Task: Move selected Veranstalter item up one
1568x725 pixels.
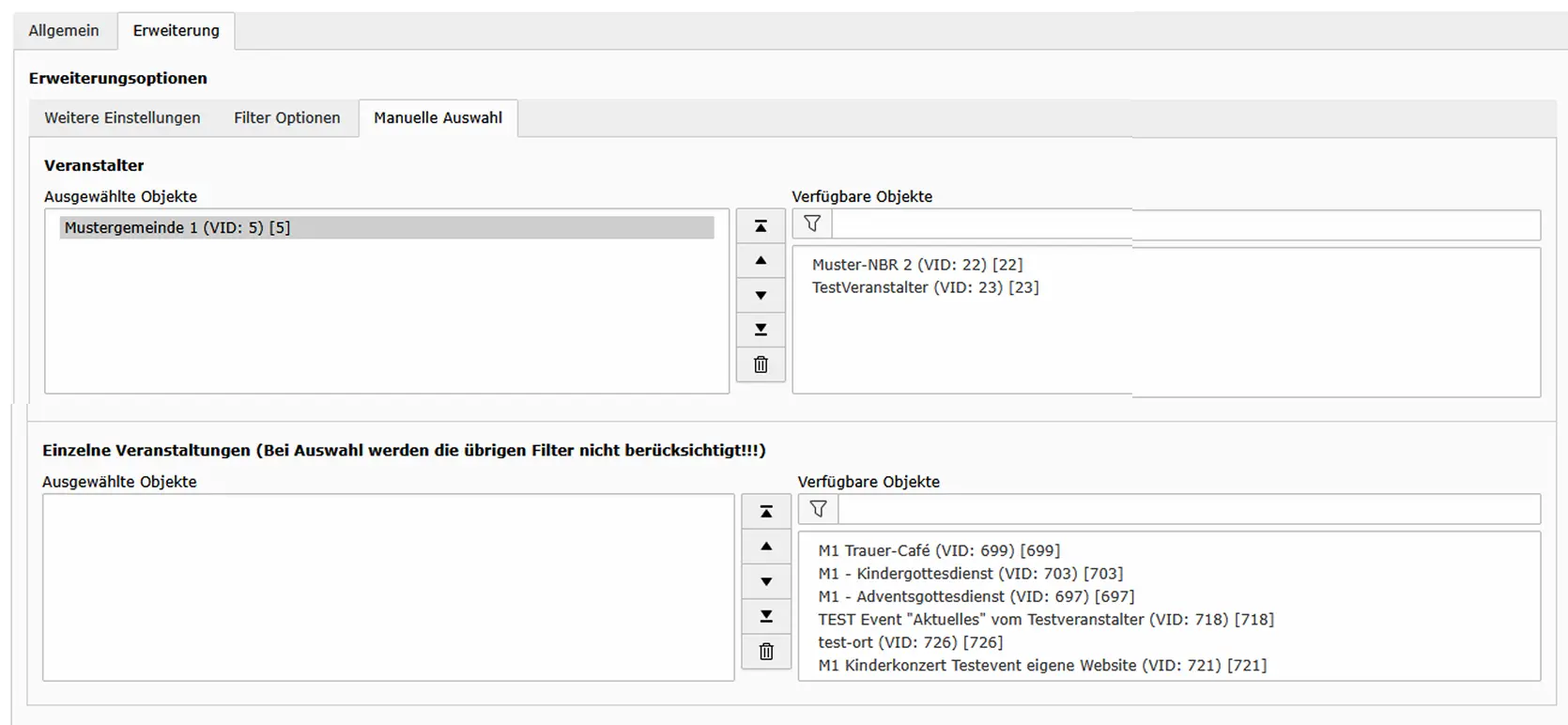Action: tap(761, 261)
